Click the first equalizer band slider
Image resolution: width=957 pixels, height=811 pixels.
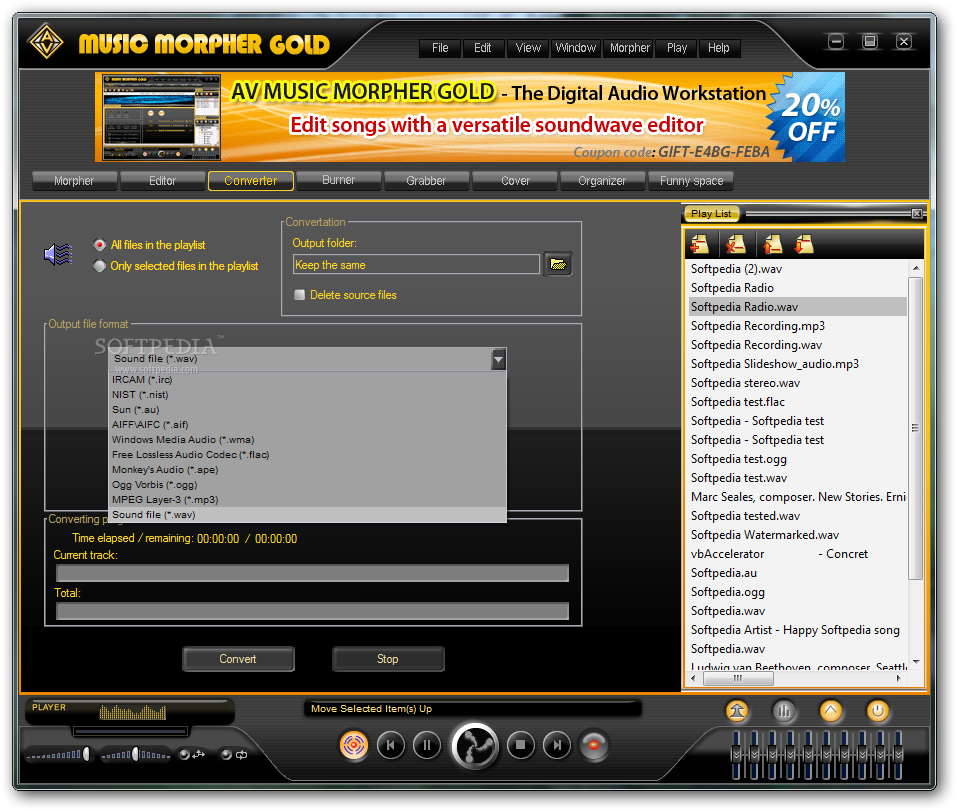click(736, 755)
